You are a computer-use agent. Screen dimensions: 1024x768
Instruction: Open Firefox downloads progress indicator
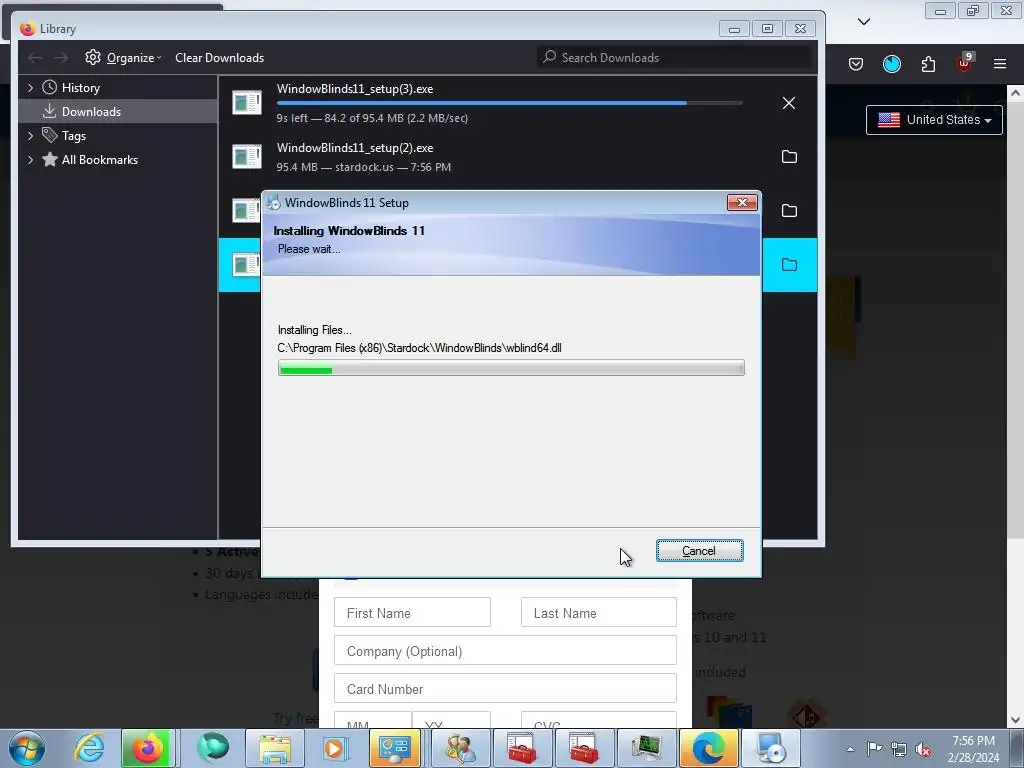tap(891, 64)
